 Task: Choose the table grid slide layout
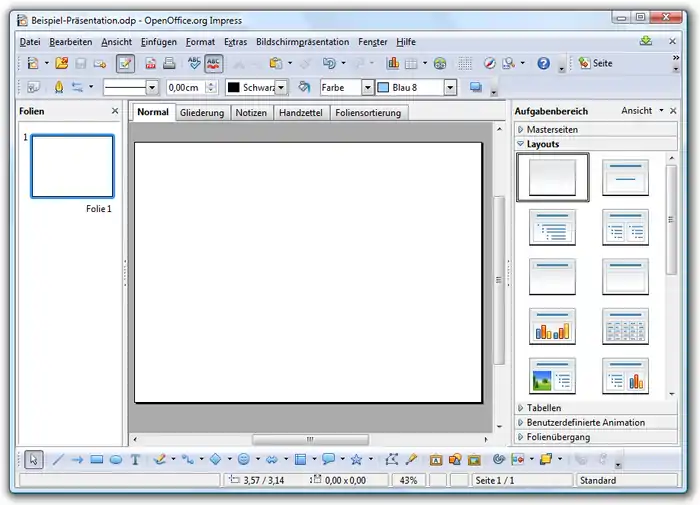click(625, 326)
